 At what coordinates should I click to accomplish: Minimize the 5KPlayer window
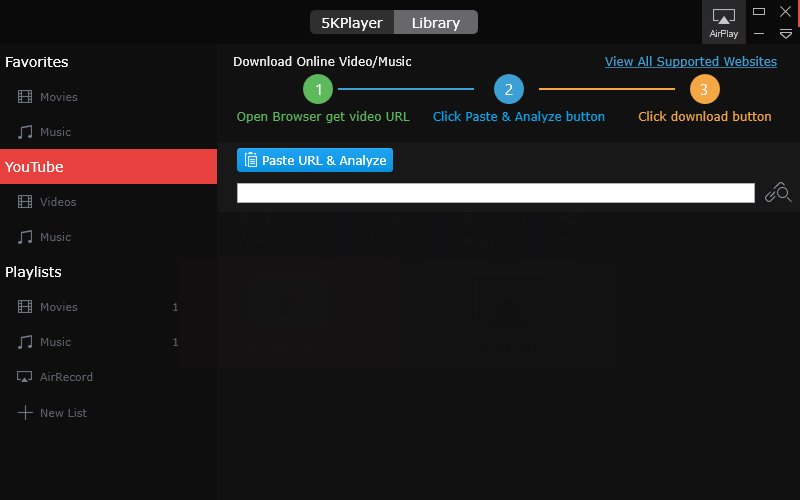click(x=759, y=34)
